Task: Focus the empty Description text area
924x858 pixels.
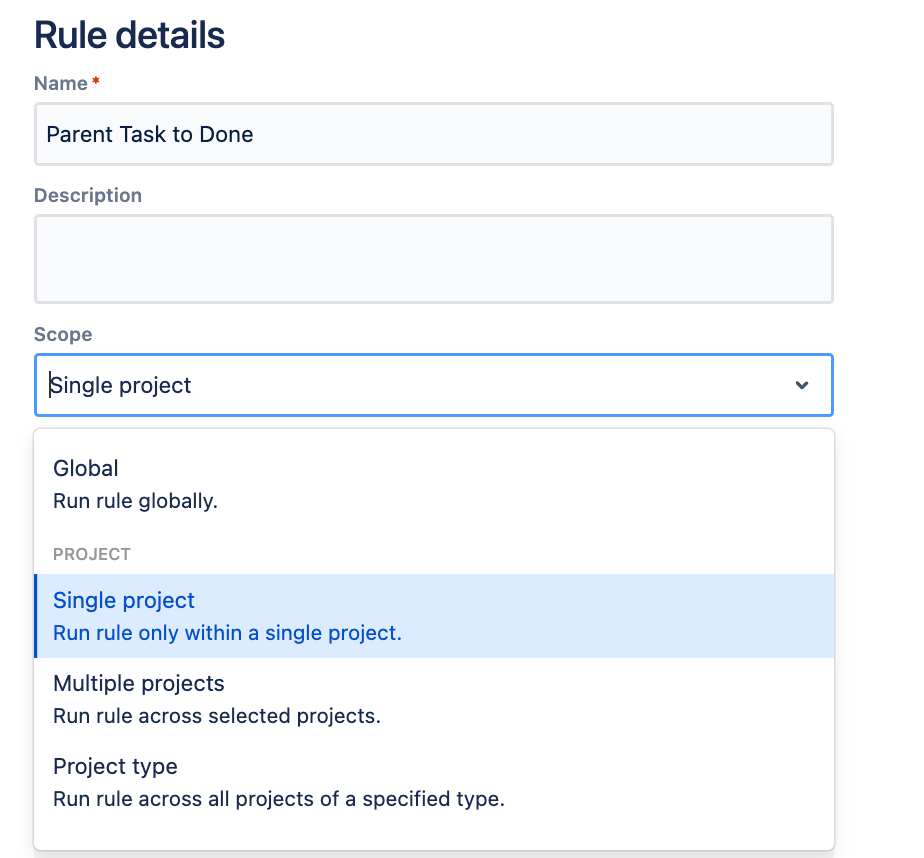Action: point(432,259)
